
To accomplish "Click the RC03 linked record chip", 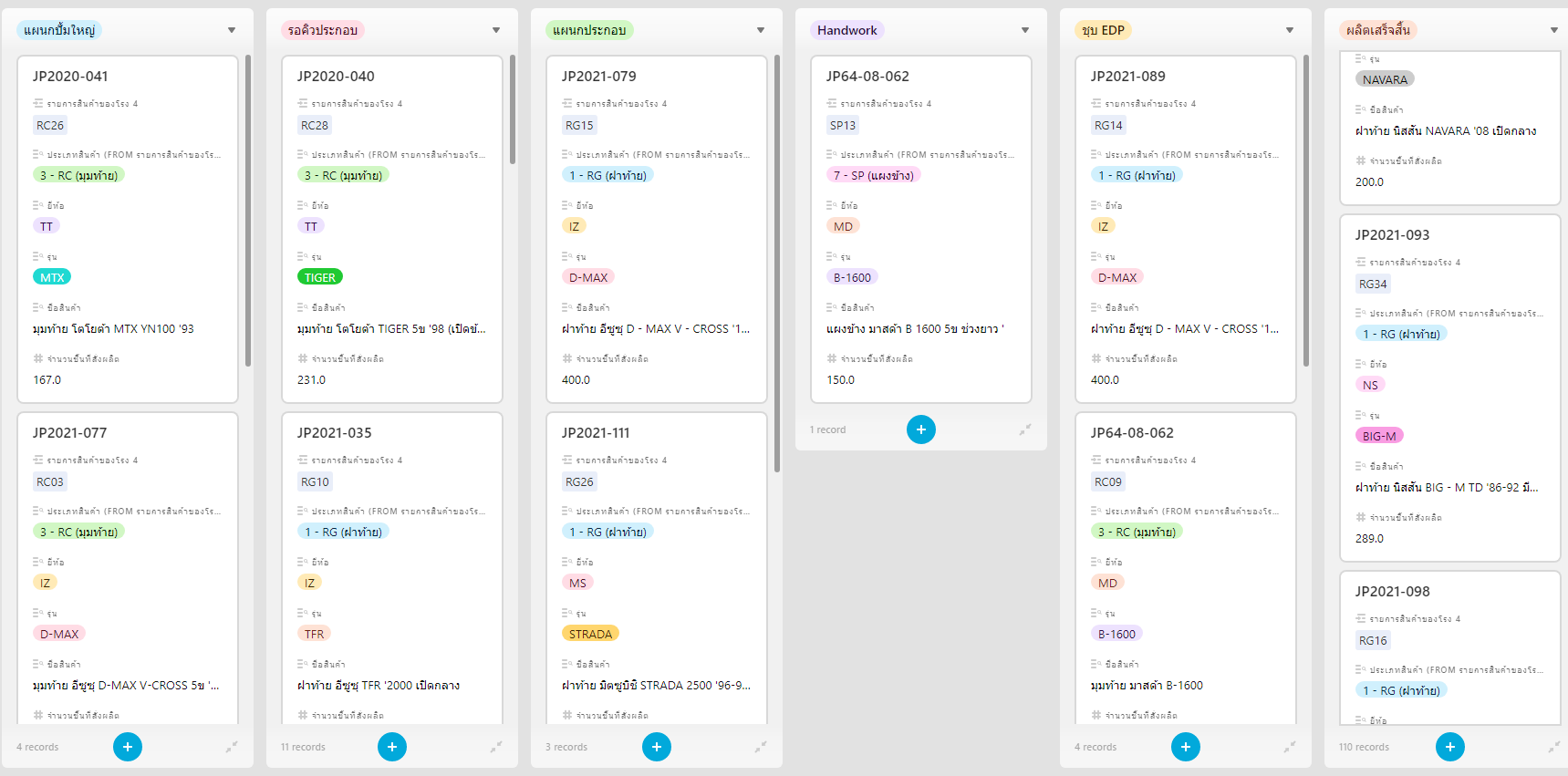I will (50, 481).
